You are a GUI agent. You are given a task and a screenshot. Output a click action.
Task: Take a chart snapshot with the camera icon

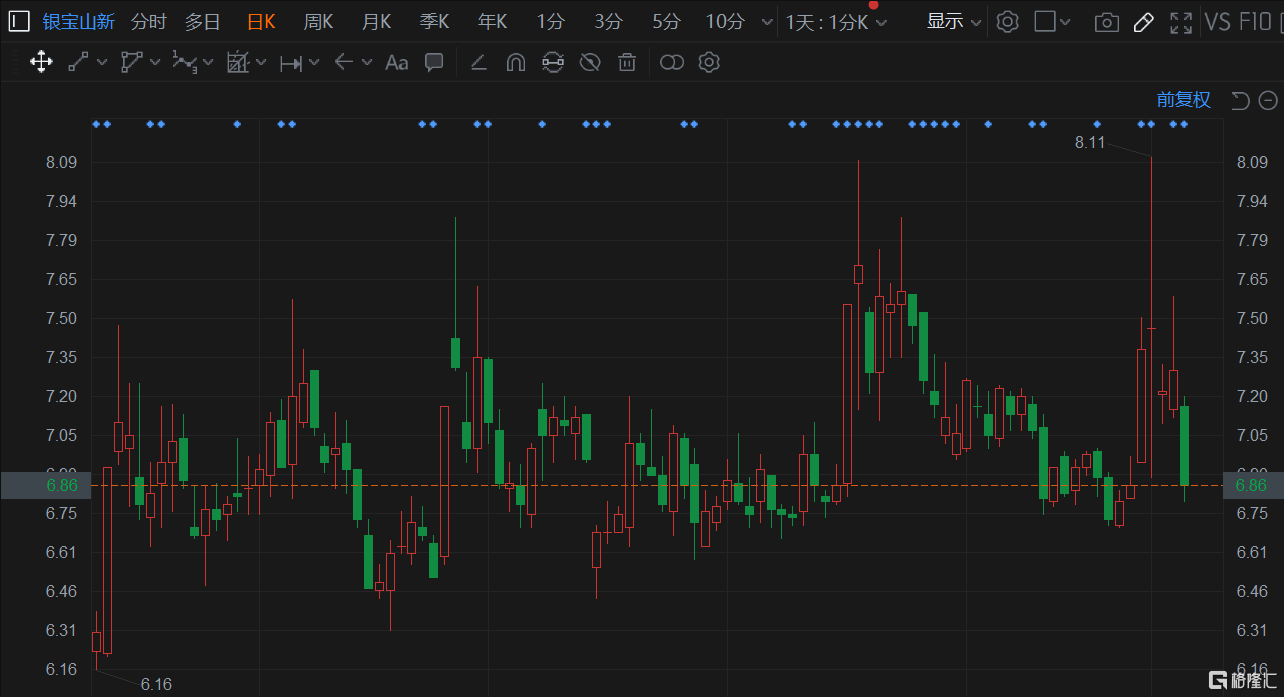[1107, 22]
